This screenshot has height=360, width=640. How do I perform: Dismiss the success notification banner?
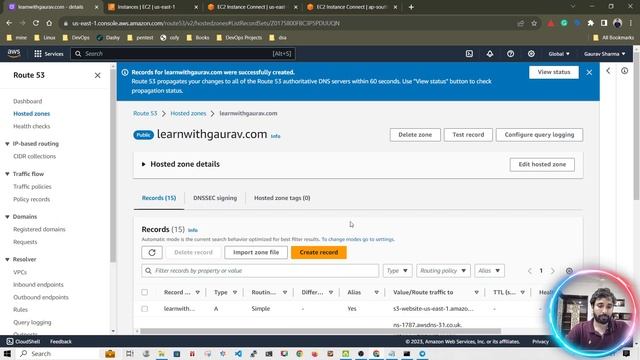pyautogui.click(x=589, y=72)
